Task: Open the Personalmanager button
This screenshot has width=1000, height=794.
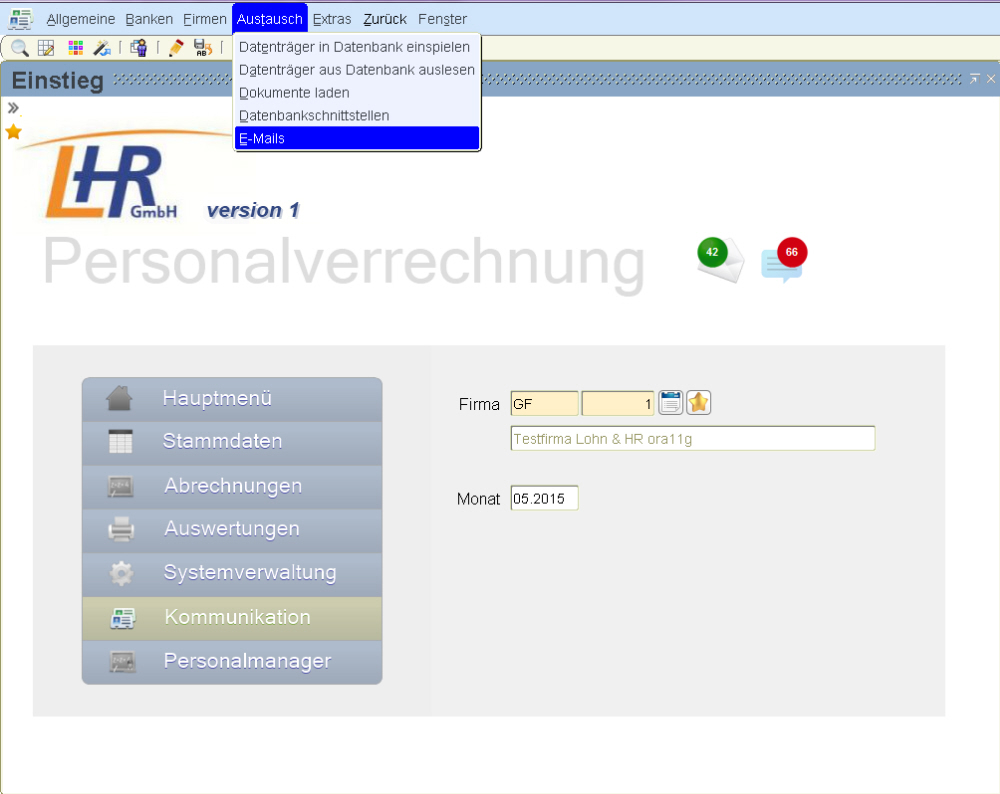Action: (x=232, y=663)
